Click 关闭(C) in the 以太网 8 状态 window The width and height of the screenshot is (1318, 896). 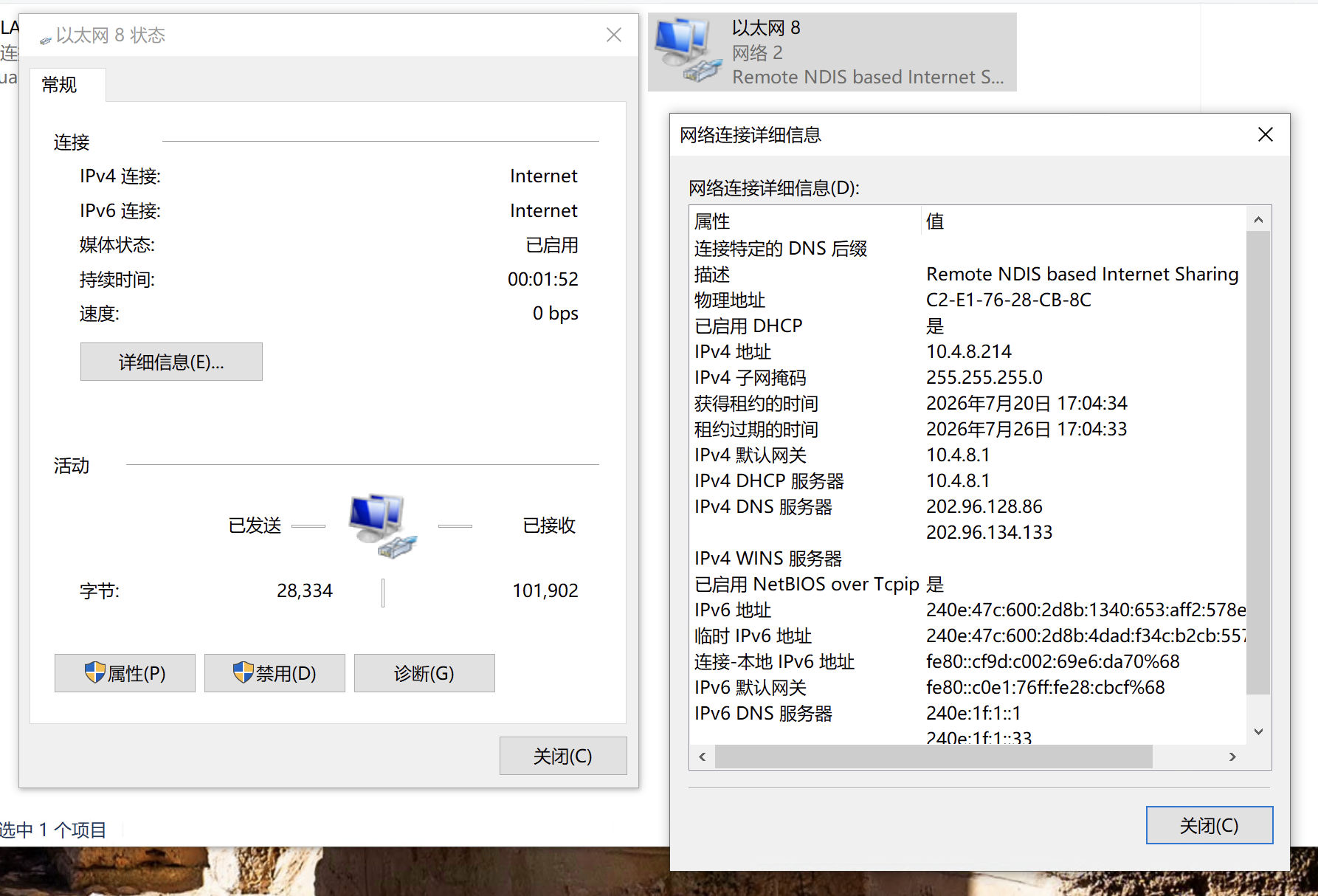tap(563, 756)
